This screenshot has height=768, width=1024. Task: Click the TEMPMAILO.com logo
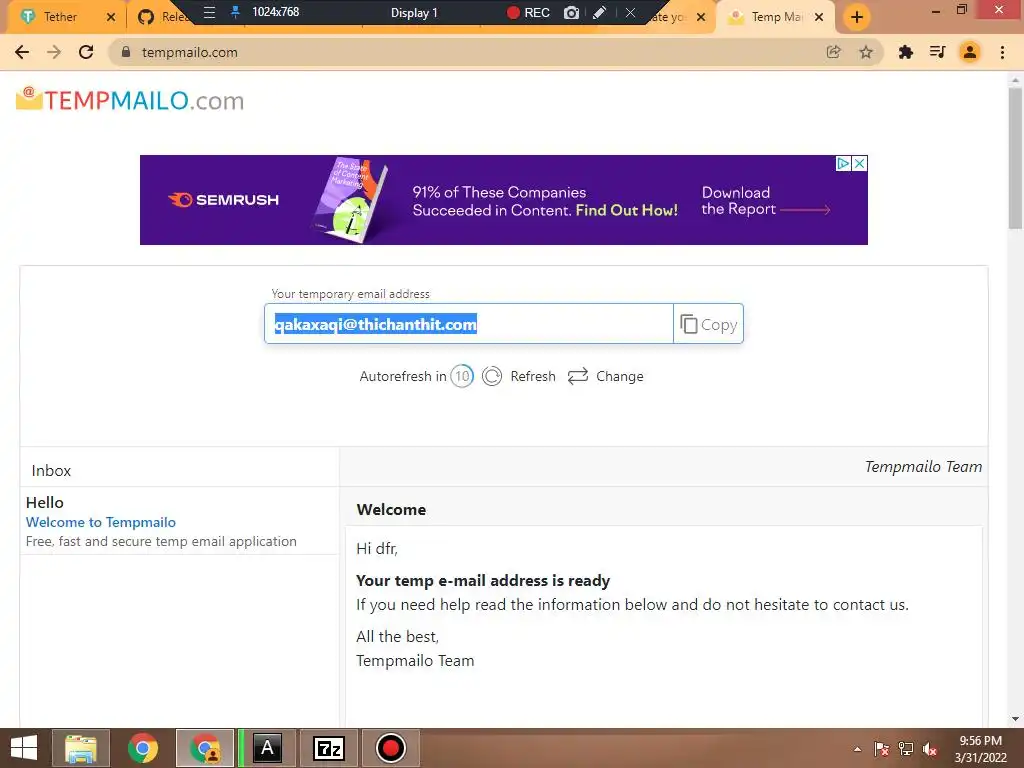point(130,100)
